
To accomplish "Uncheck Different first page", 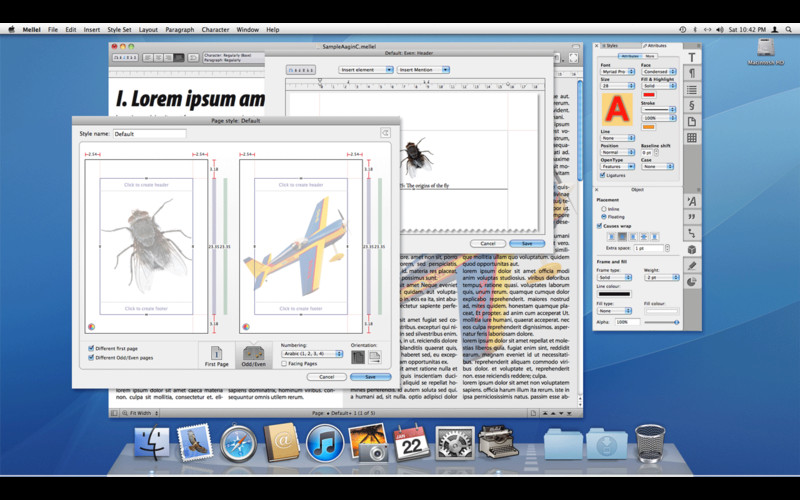I will click(x=92, y=348).
